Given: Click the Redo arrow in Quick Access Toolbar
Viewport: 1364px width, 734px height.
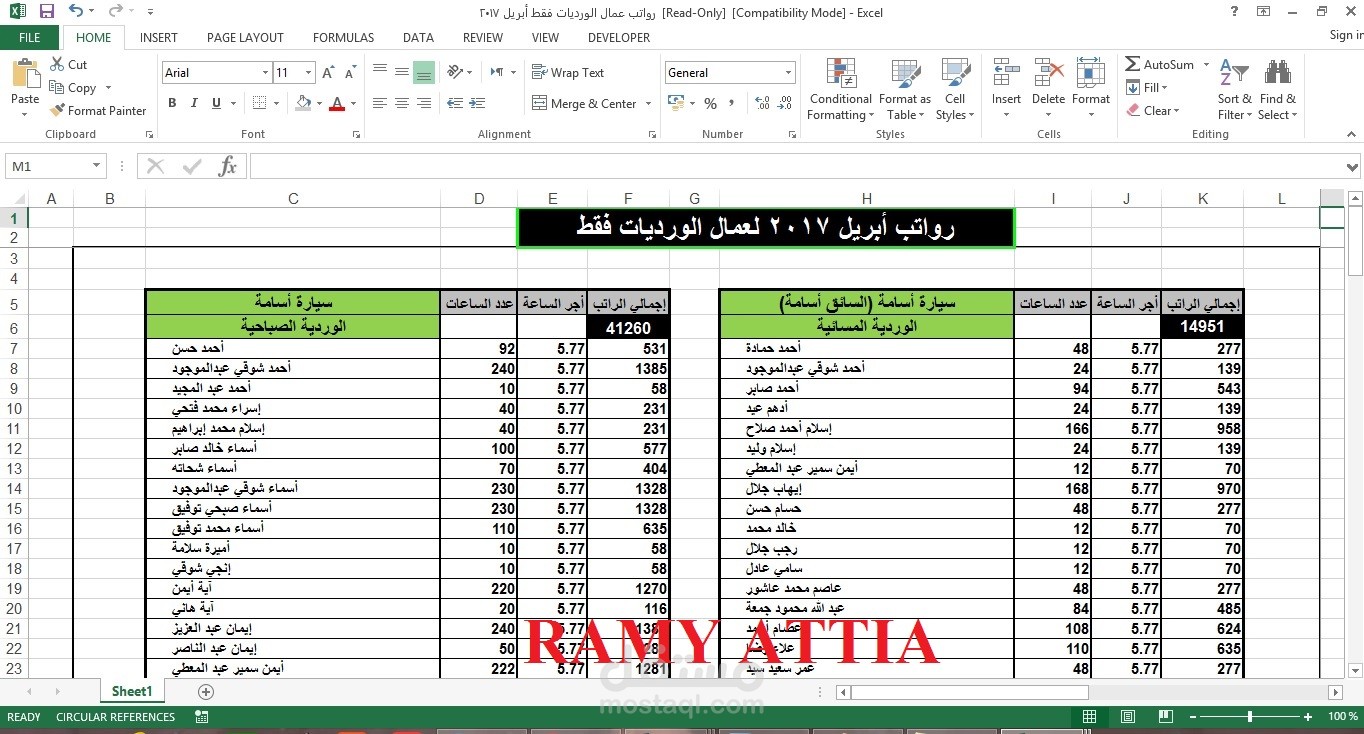Looking at the screenshot, I should [116, 12].
